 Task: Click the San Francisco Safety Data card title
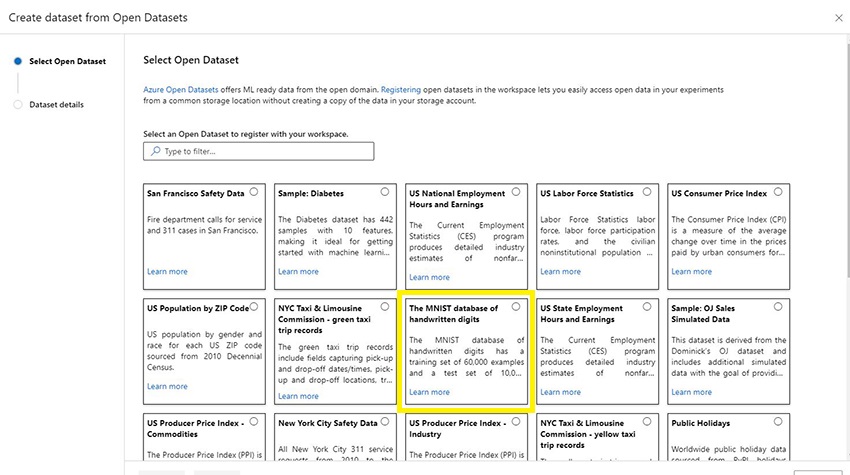pyautogui.click(x=196, y=194)
